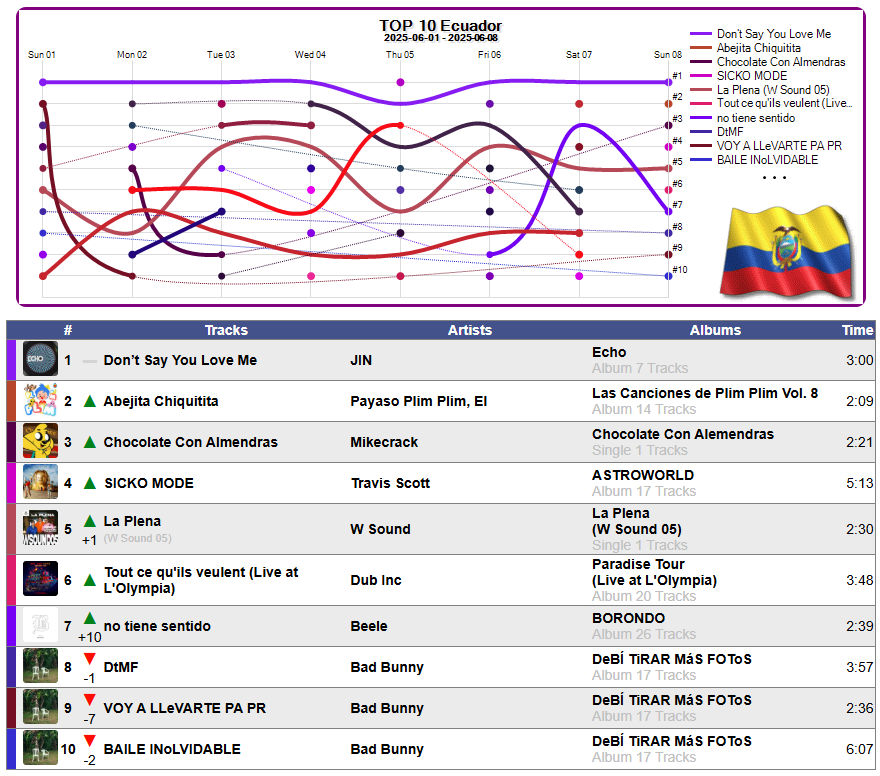
Task: Click the BAILE INoLVIDABLE blue color bar
Action: point(11,749)
